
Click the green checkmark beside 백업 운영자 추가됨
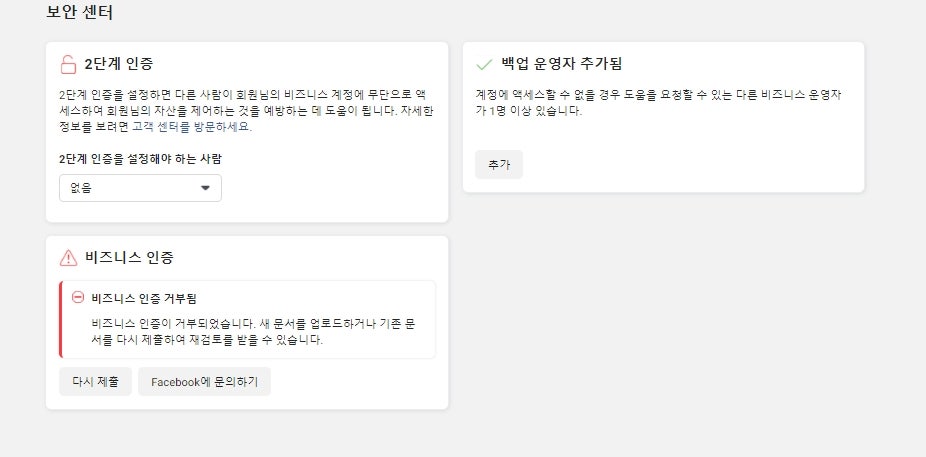point(484,64)
